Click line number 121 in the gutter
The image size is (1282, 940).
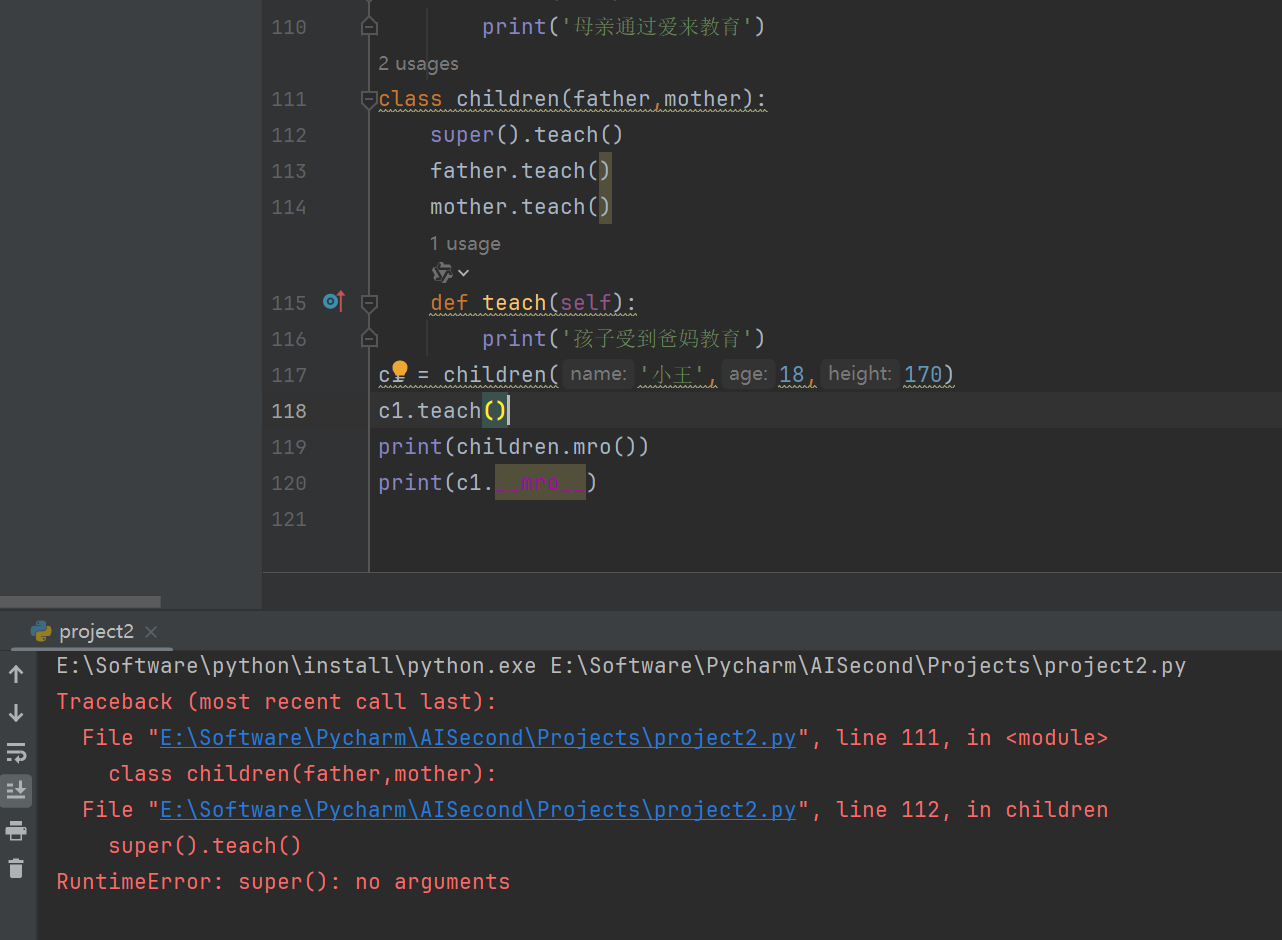point(289,519)
